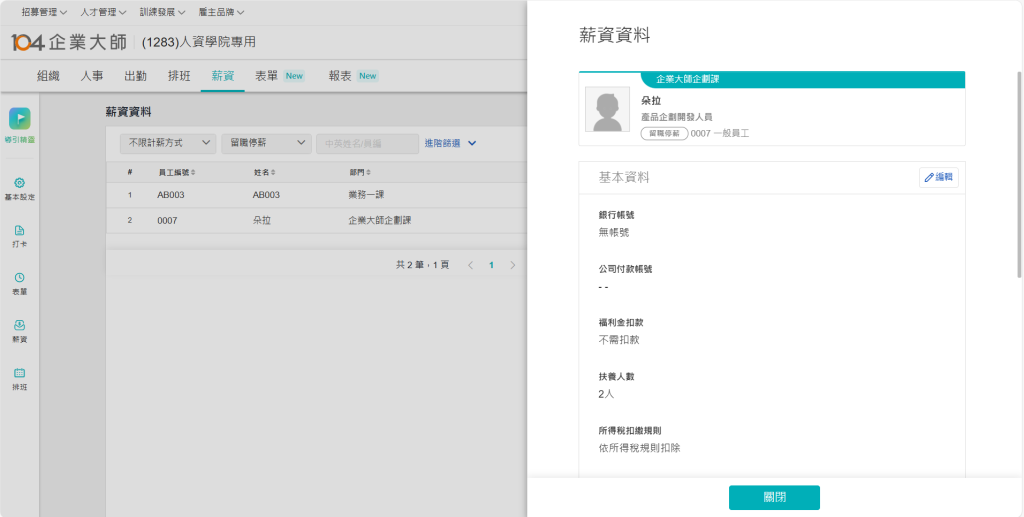Switch to the 出勤 tab

[x=135, y=76]
